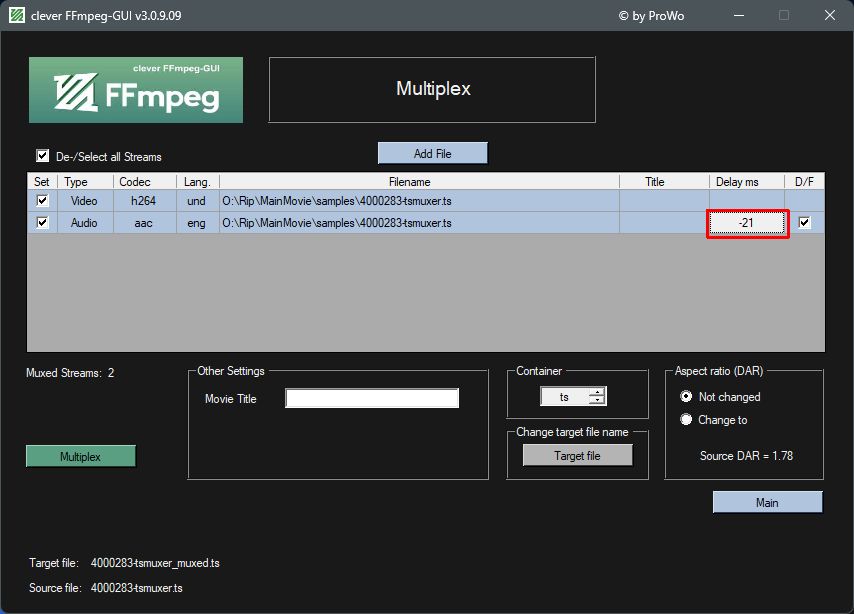Click the FFmpeg logo banner
Image resolution: width=854 pixels, height=614 pixels.
click(x=136, y=90)
